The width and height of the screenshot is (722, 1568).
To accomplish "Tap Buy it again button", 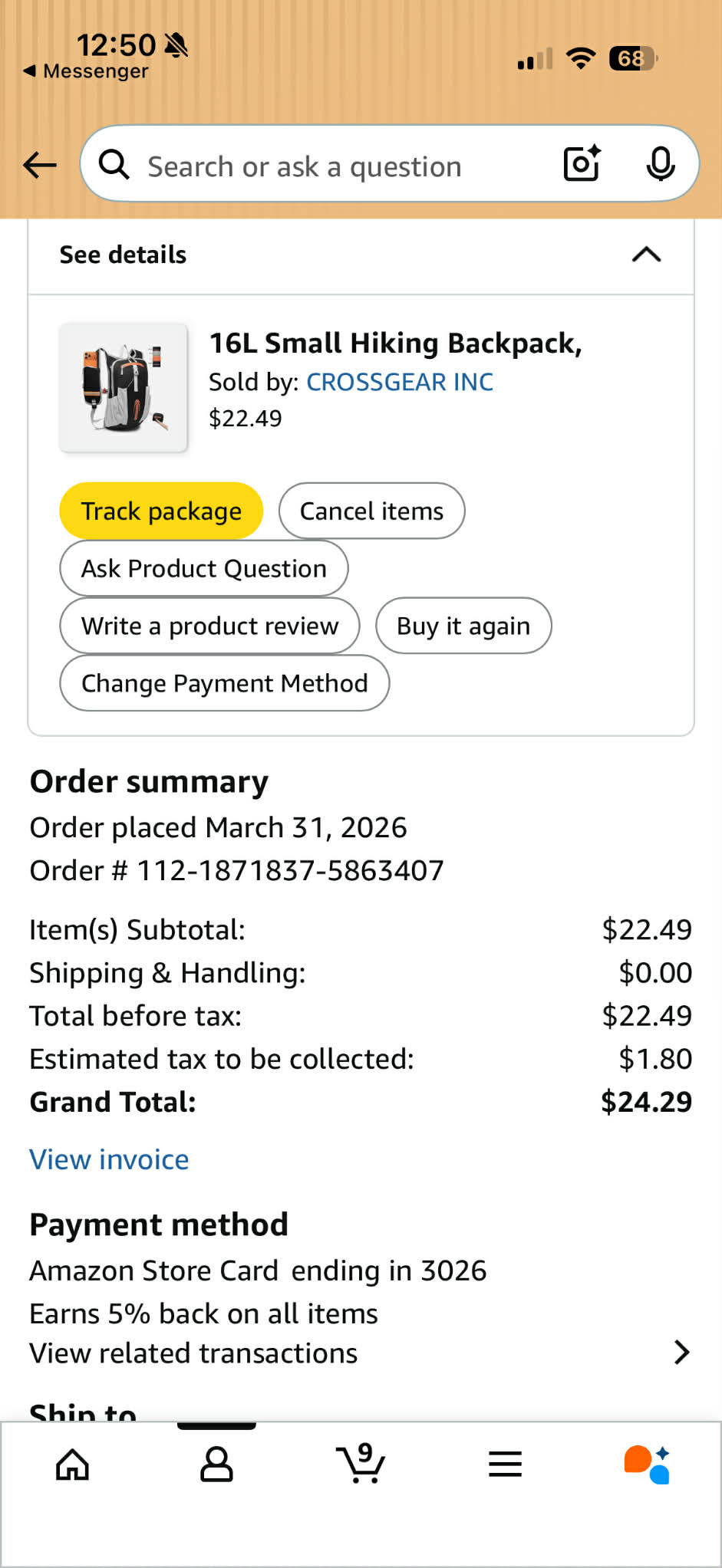I will [463, 626].
